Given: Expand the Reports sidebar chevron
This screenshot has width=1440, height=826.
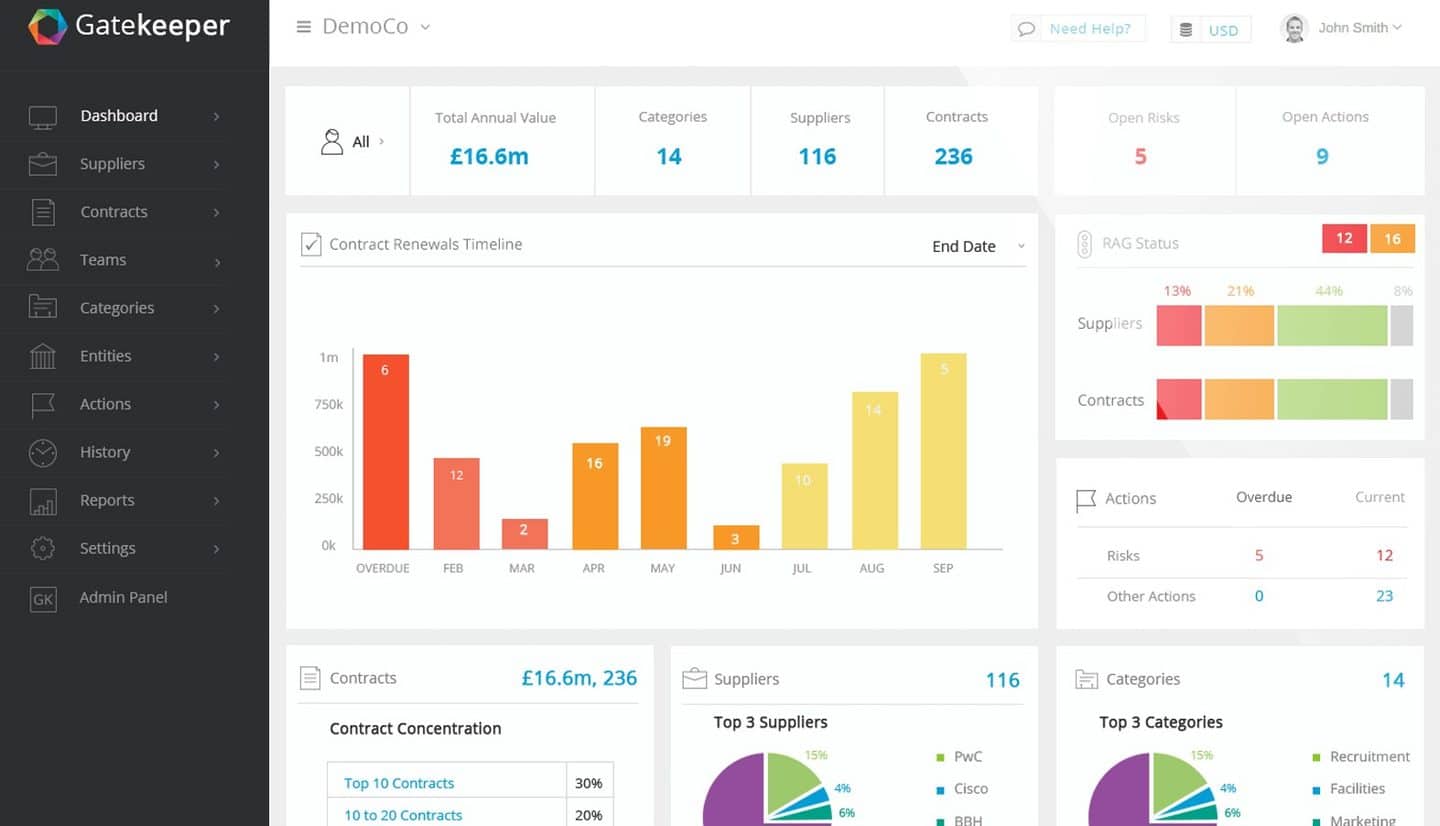Looking at the screenshot, I should pos(216,501).
